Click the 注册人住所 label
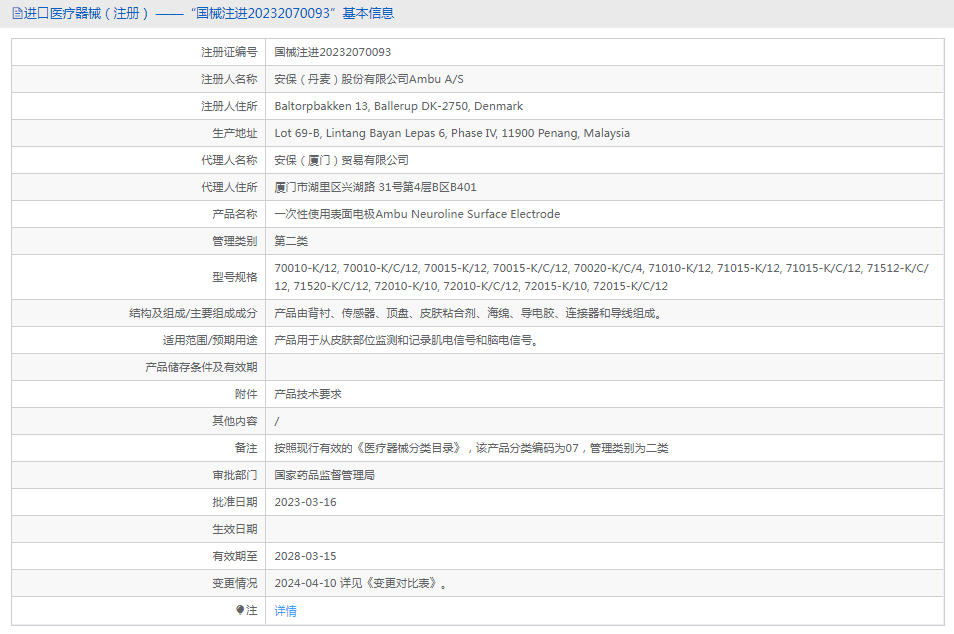The width and height of the screenshot is (954, 634). tap(229, 106)
